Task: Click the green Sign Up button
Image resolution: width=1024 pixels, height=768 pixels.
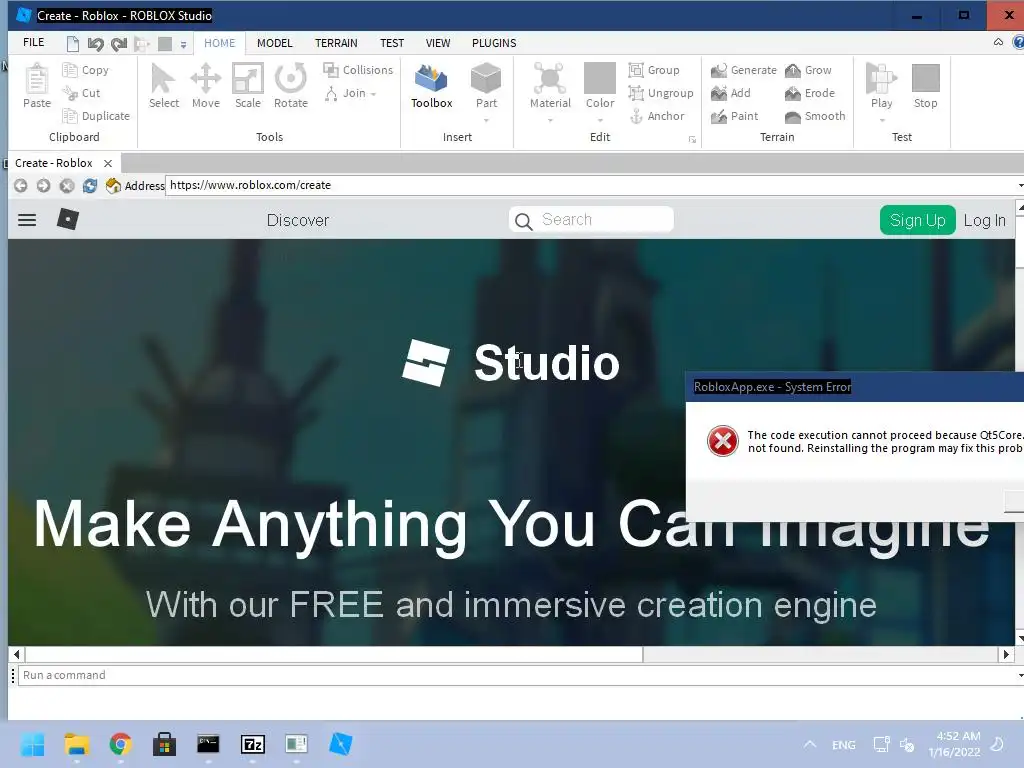Action: 918,220
